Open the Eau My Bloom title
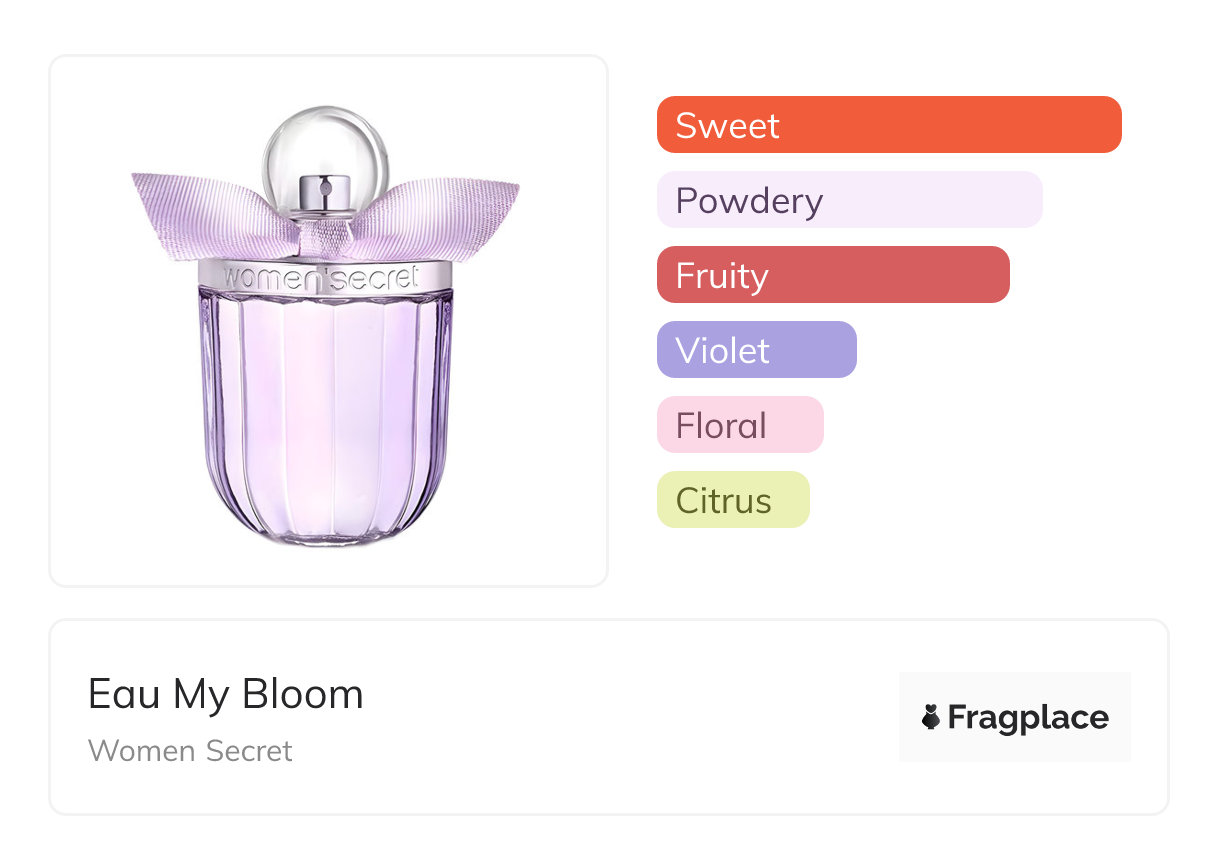This screenshot has height=864, width=1218. pos(226,694)
